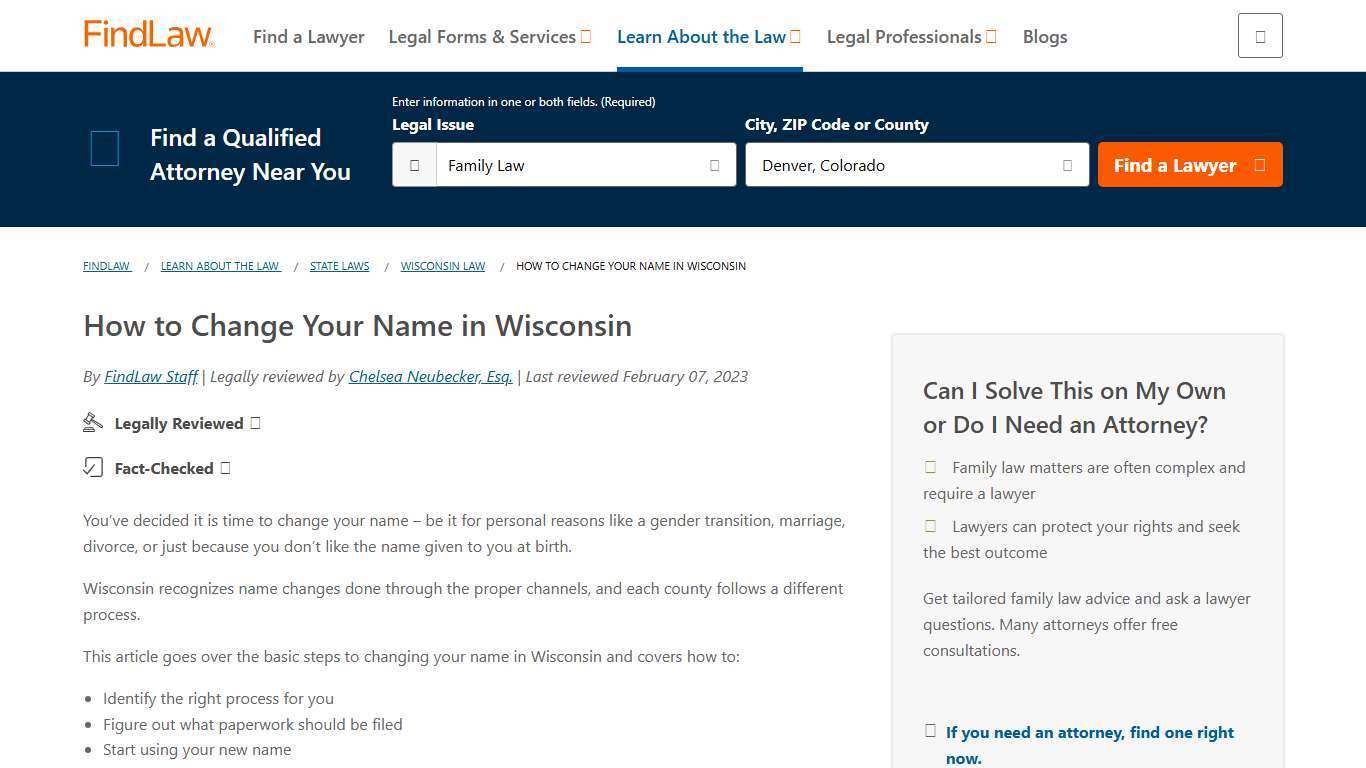Viewport: 1366px width, 768px height.
Task: View Chelsea Neubecker, Esq. reviewer profile
Action: click(430, 376)
